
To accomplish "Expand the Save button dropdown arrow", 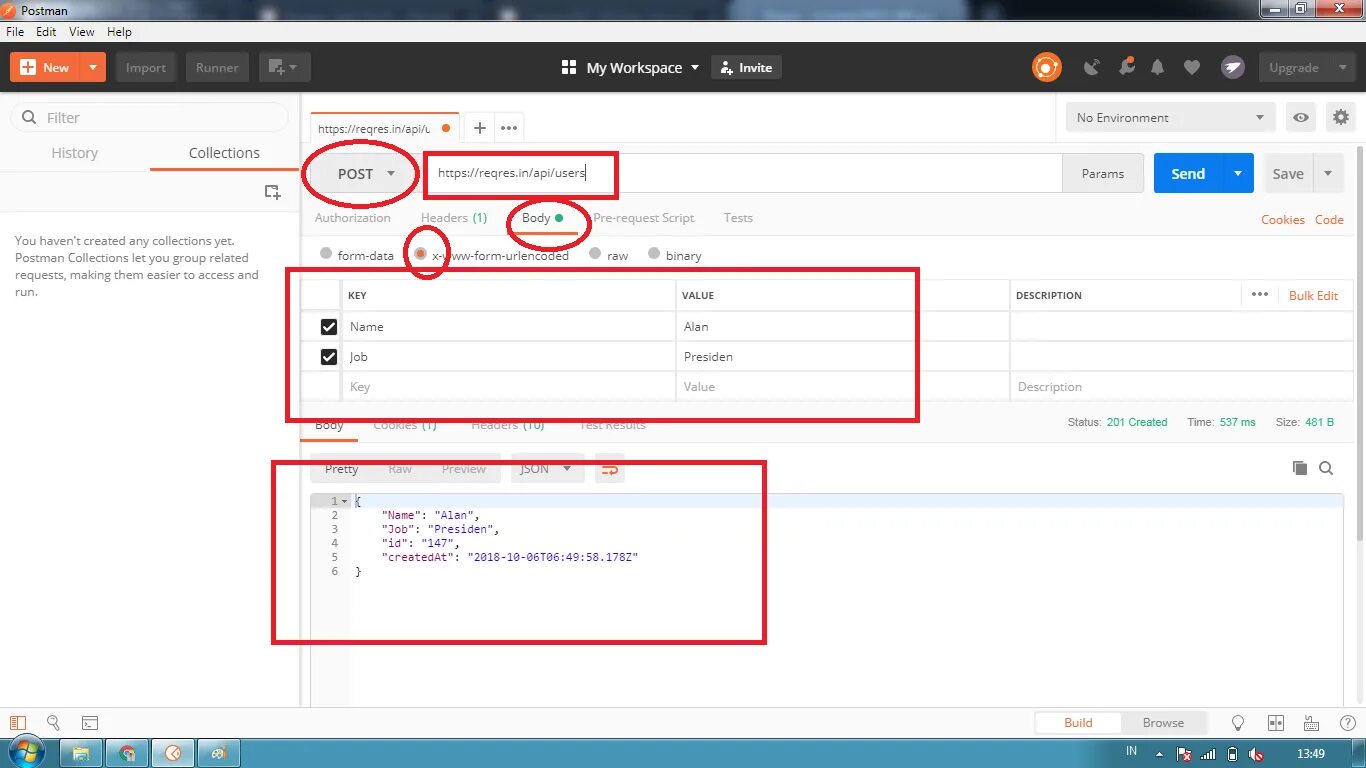I will click(x=1328, y=174).
